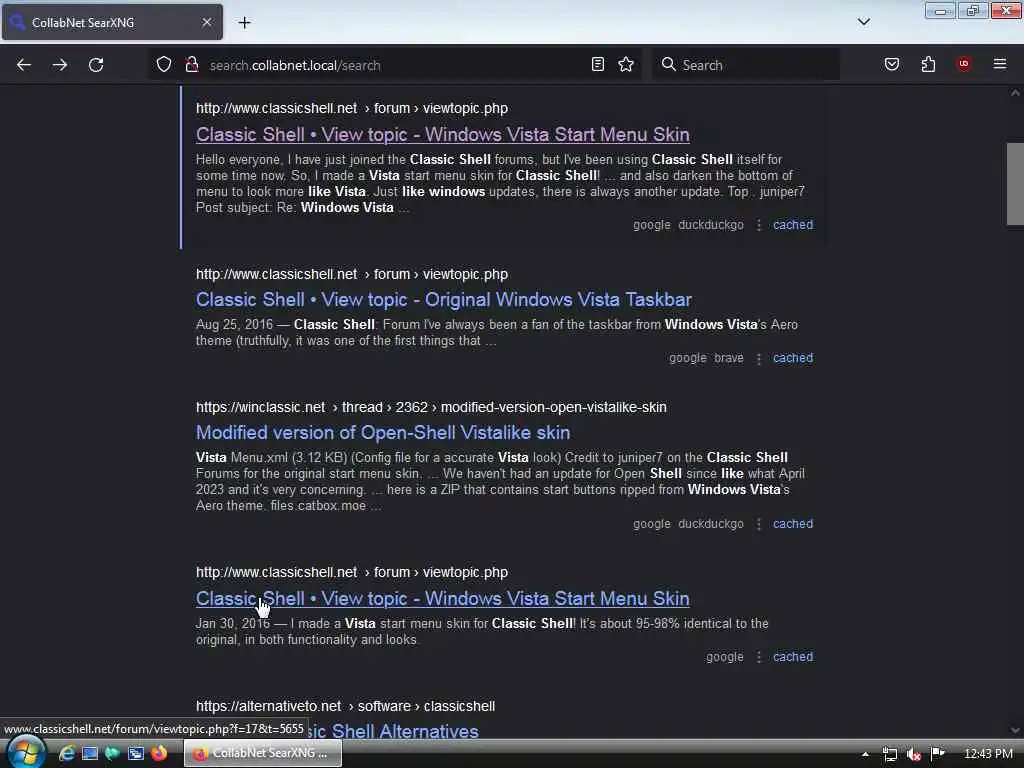Screen dimensions: 1024x768
Task: Open cached link for Vista Taskbar result
Action: pyautogui.click(x=793, y=358)
